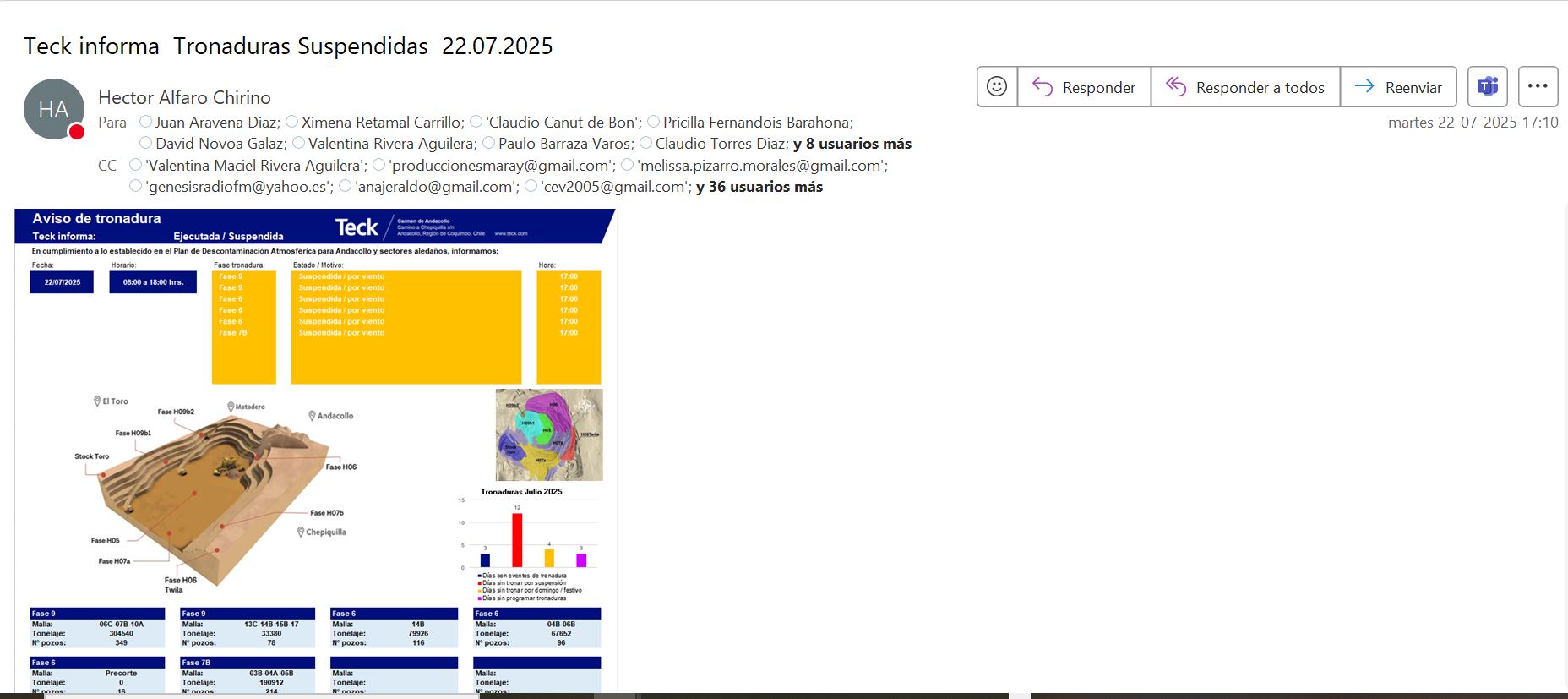Click 'Stock Toro' pit label
This screenshot has width=1568, height=699.
pyautogui.click(x=91, y=456)
